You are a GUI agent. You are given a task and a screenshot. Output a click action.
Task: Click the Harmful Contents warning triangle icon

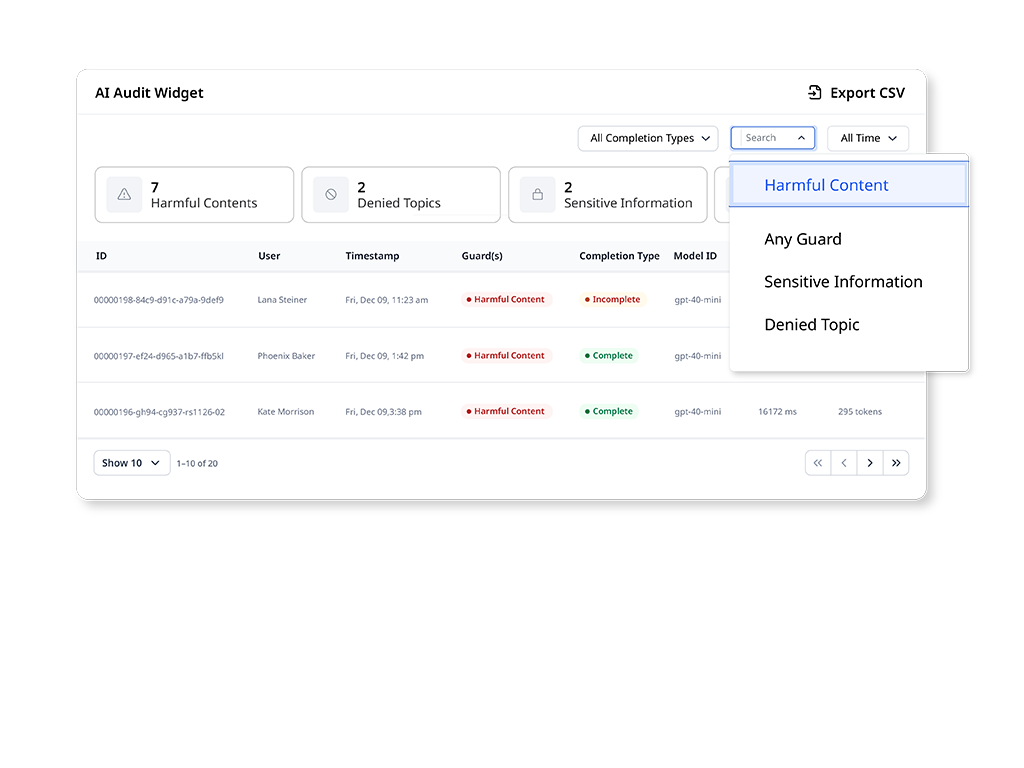click(124, 195)
